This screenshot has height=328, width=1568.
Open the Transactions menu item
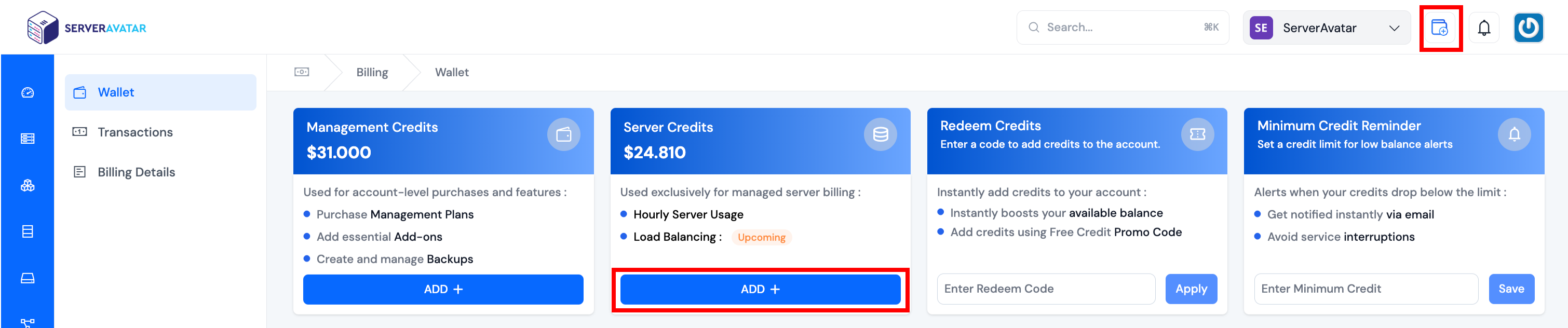tap(161, 132)
